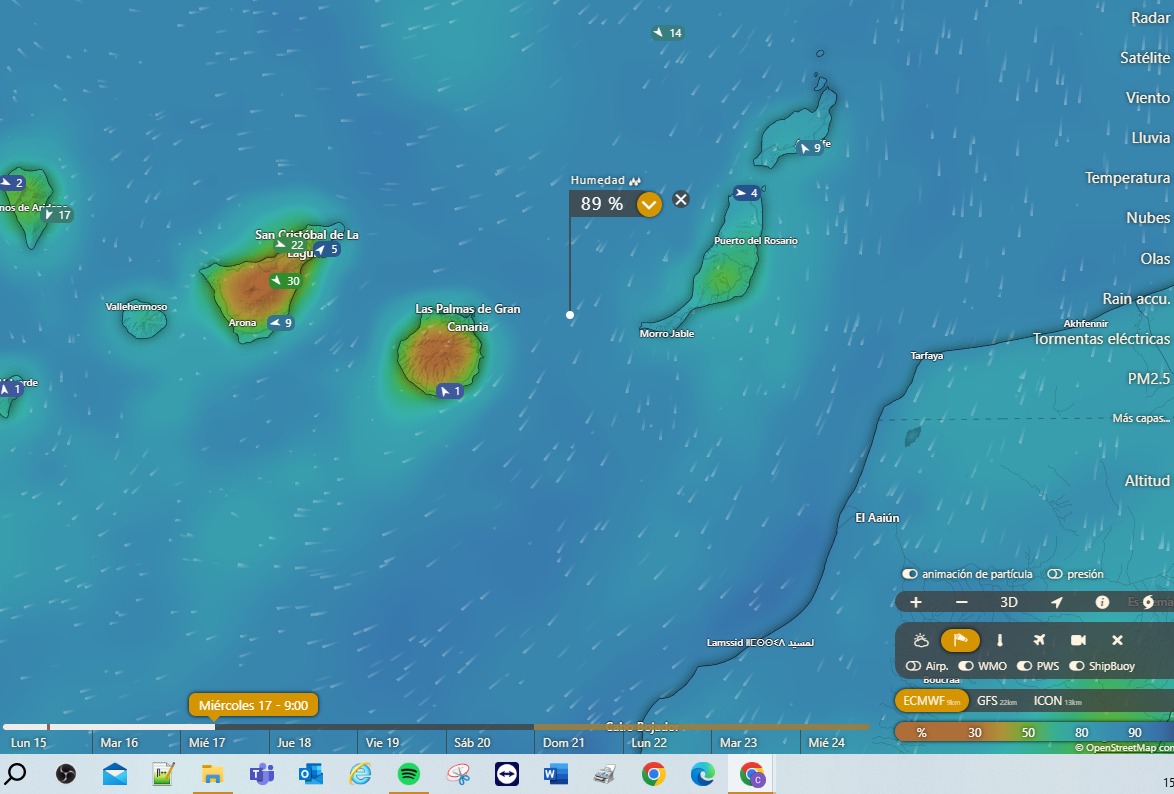Click the Miércoles 17 - 9:00 time handle

click(253, 706)
